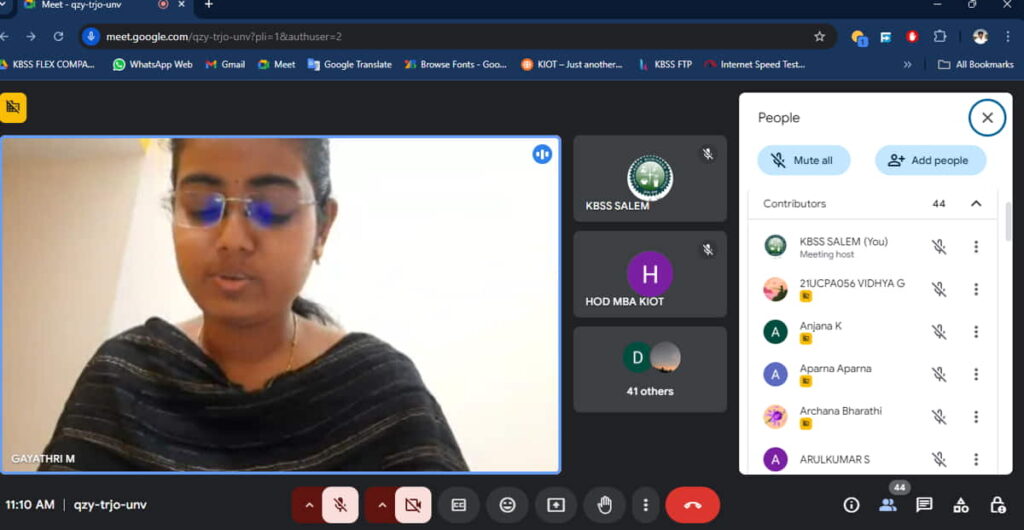This screenshot has height=530, width=1024.
Task: Mute ARULKUMAR S microphone icon
Action: coord(938,460)
